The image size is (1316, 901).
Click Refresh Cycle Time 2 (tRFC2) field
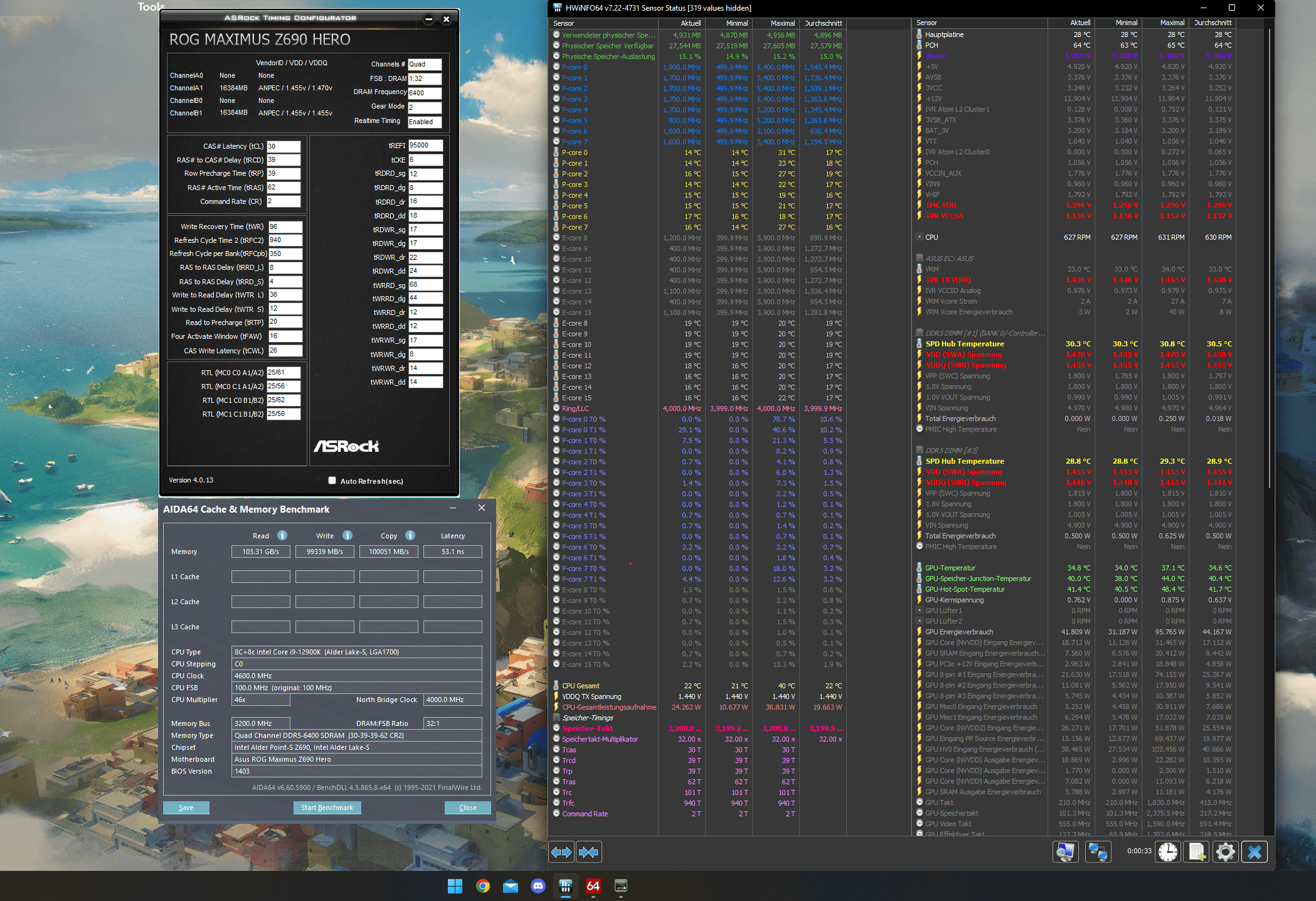pos(285,240)
